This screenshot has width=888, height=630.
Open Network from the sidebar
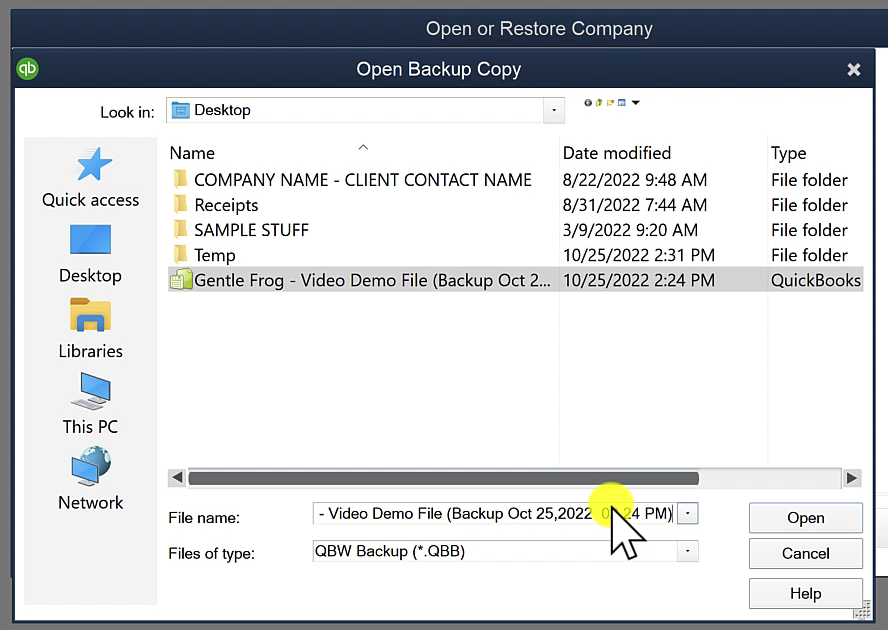click(91, 479)
